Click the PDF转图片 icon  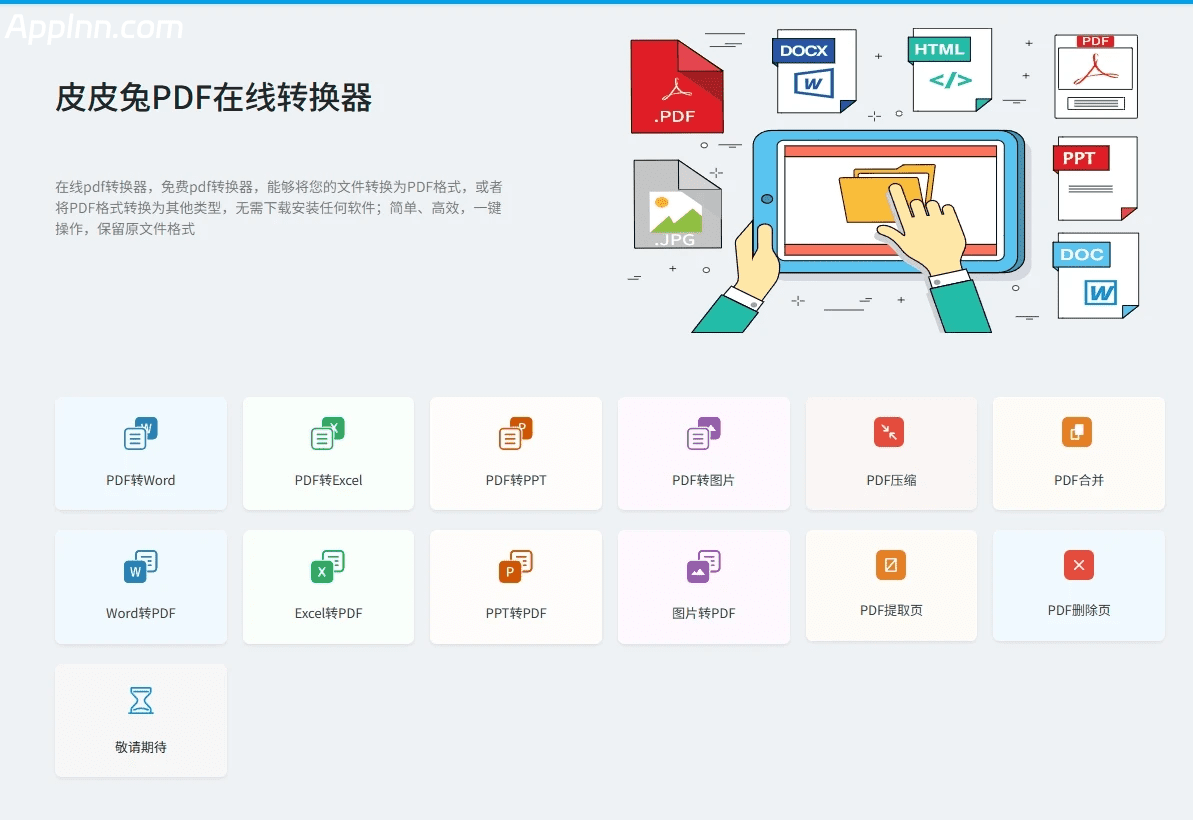pos(704,433)
